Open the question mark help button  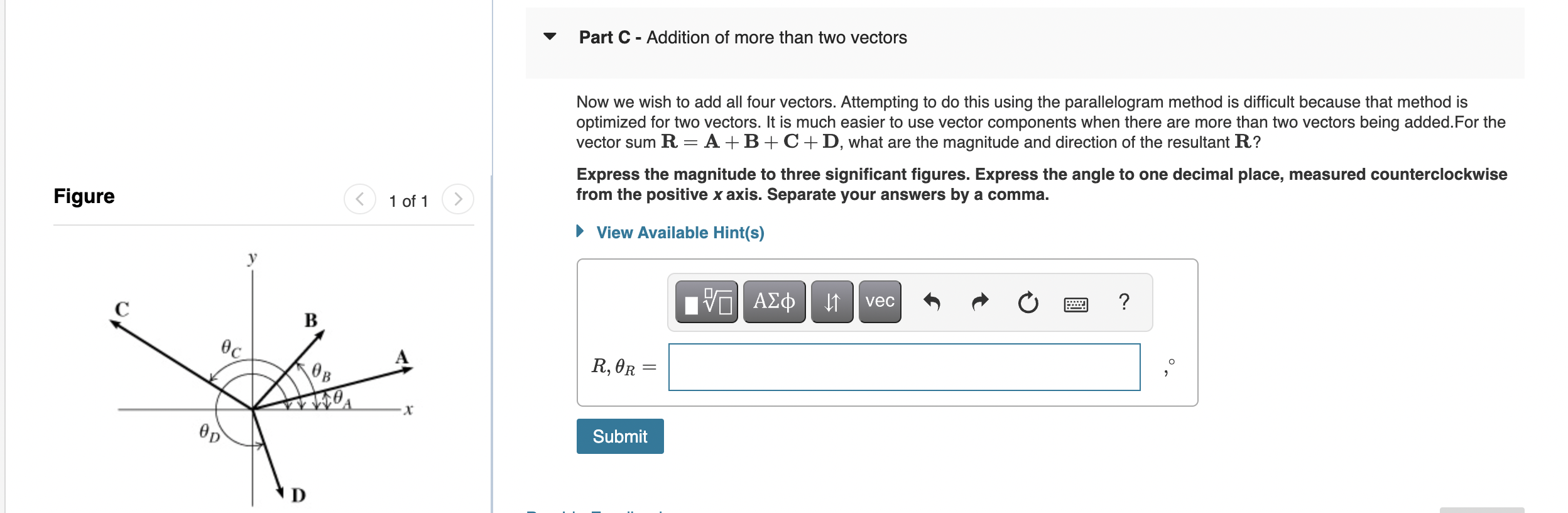pos(1124,302)
